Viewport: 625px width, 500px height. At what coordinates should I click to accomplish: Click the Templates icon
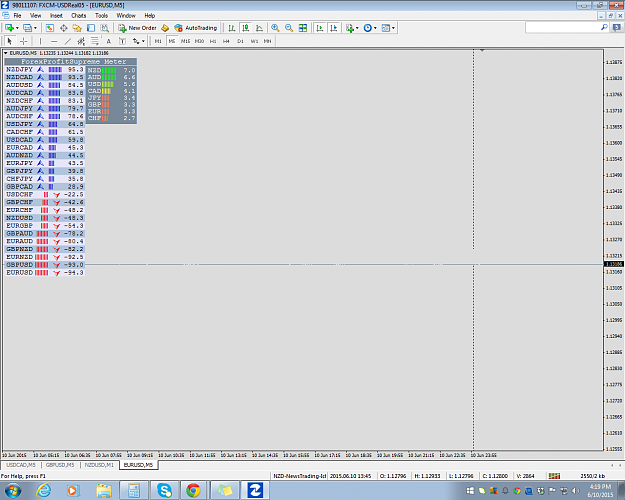point(385,28)
